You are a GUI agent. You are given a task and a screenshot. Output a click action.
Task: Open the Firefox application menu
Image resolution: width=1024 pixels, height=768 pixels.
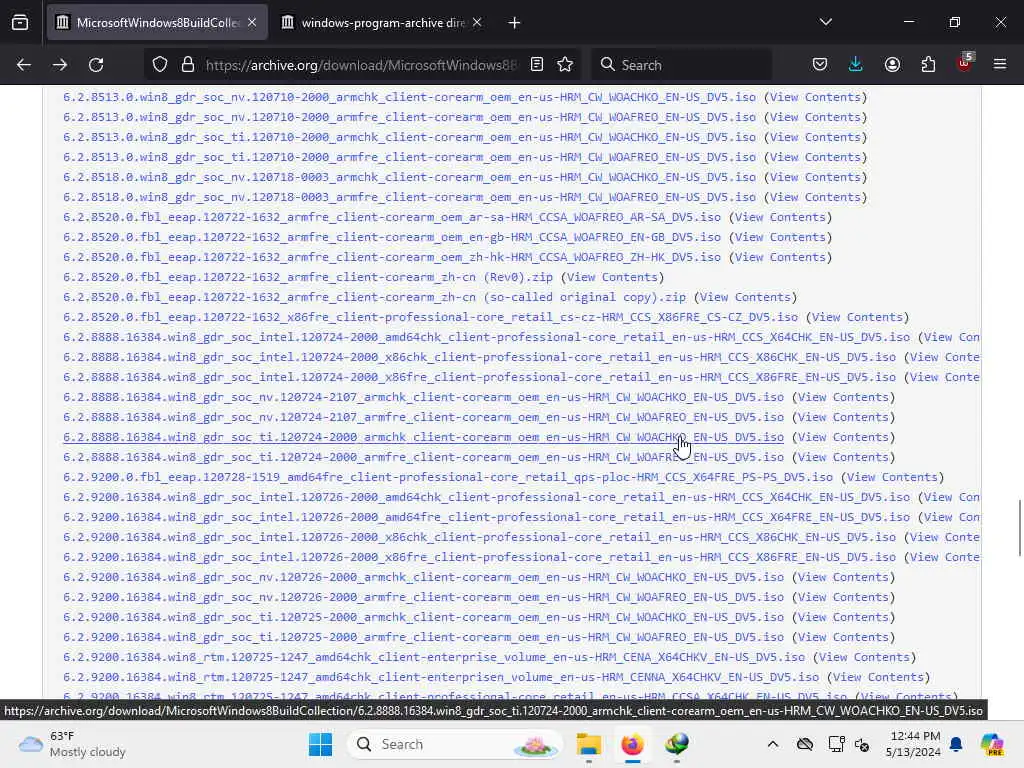1000,65
